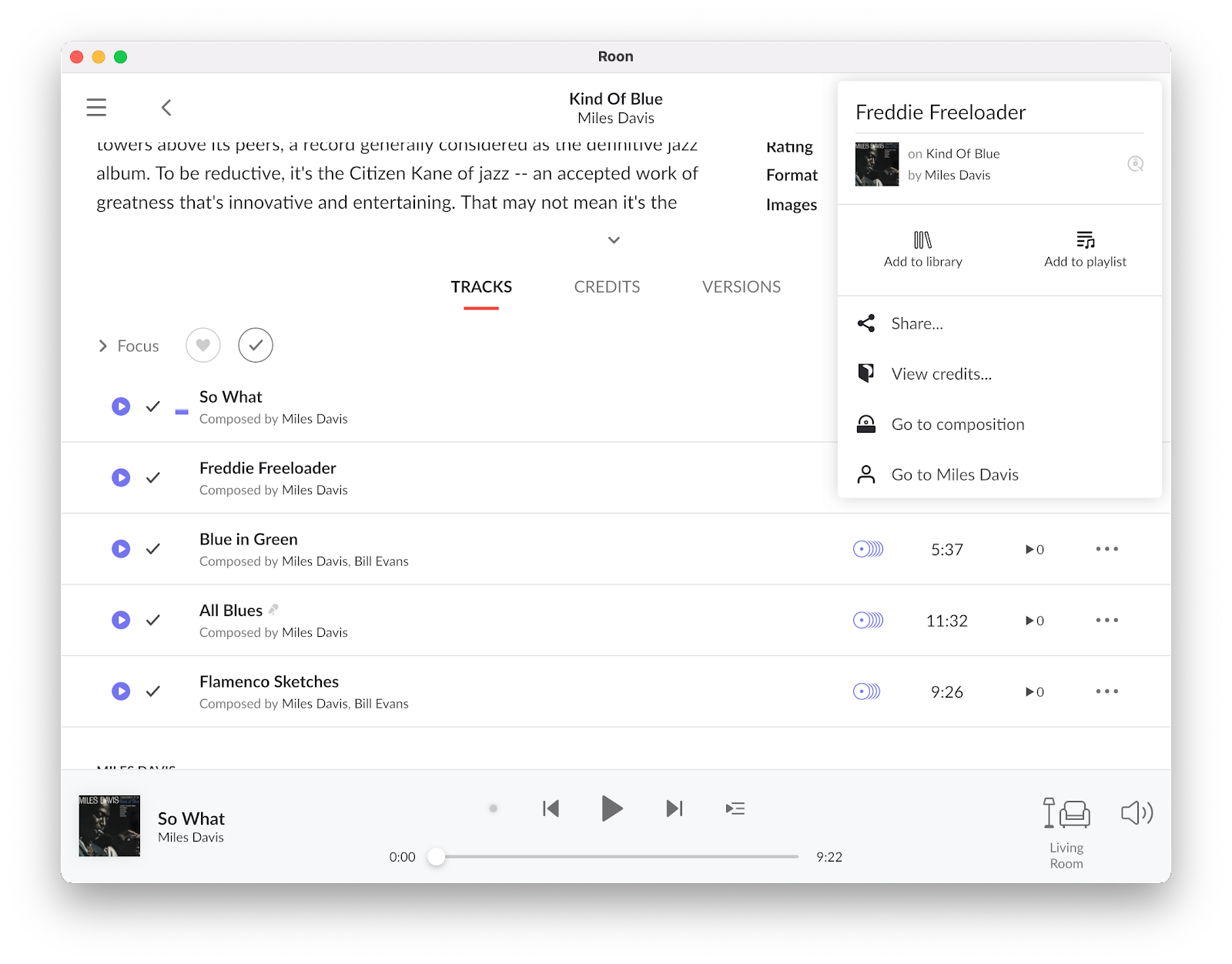Click the All Blues play count
Viewport: 1232px width, 964px height.
(1034, 621)
